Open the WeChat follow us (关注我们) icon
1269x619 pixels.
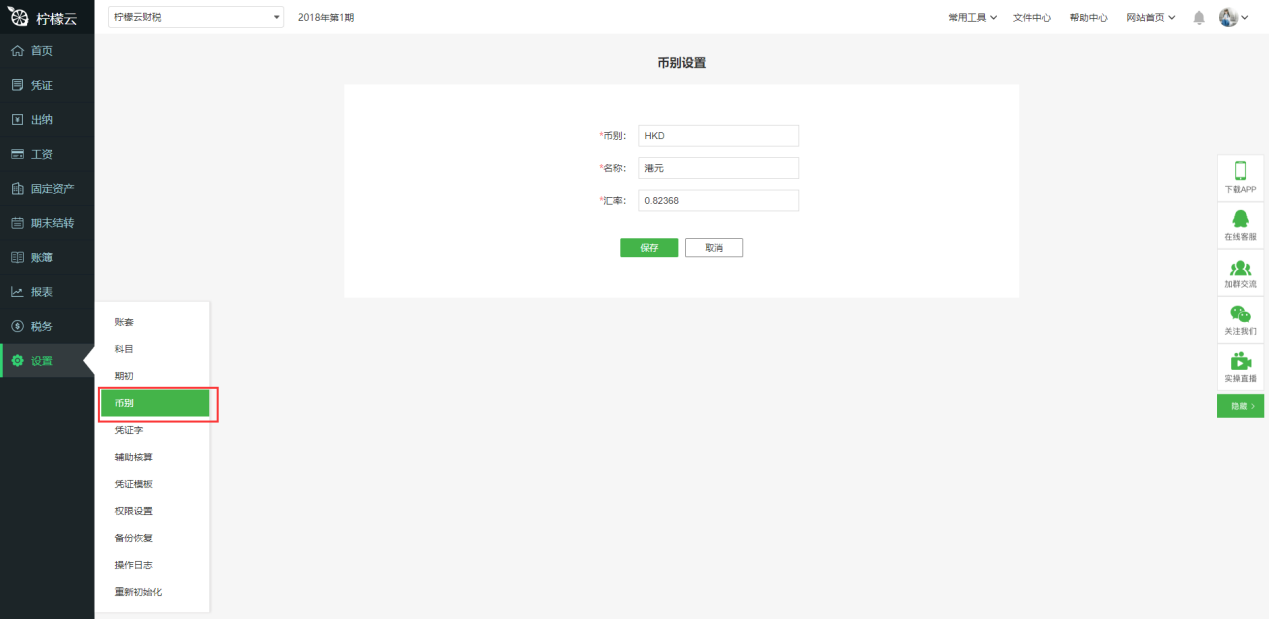pos(1240,314)
